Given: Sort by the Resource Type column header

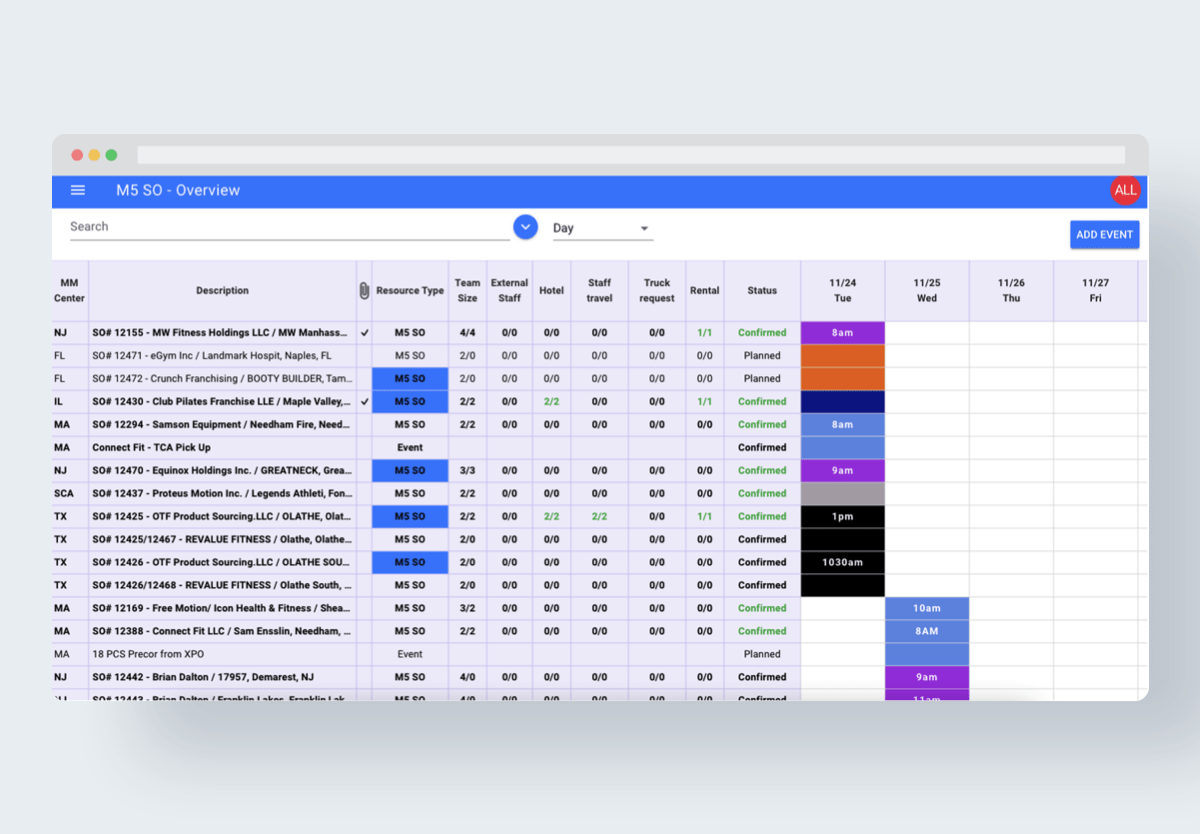Looking at the screenshot, I should coord(410,290).
